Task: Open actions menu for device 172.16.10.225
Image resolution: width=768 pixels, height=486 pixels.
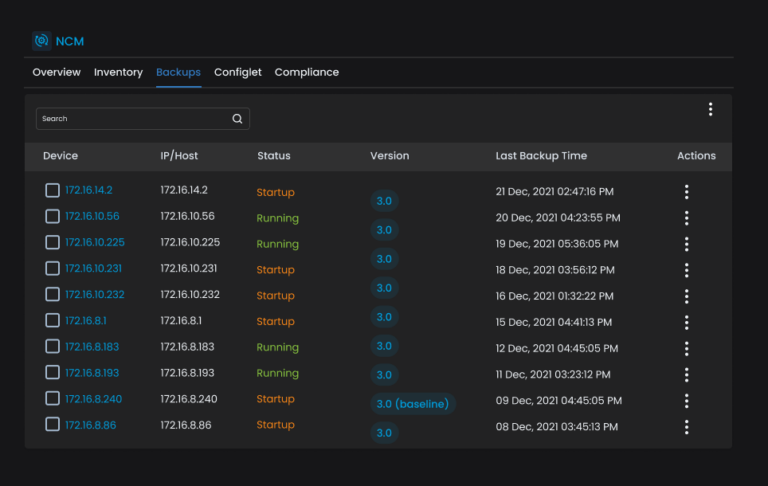Action: pyautogui.click(x=686, y=244)
